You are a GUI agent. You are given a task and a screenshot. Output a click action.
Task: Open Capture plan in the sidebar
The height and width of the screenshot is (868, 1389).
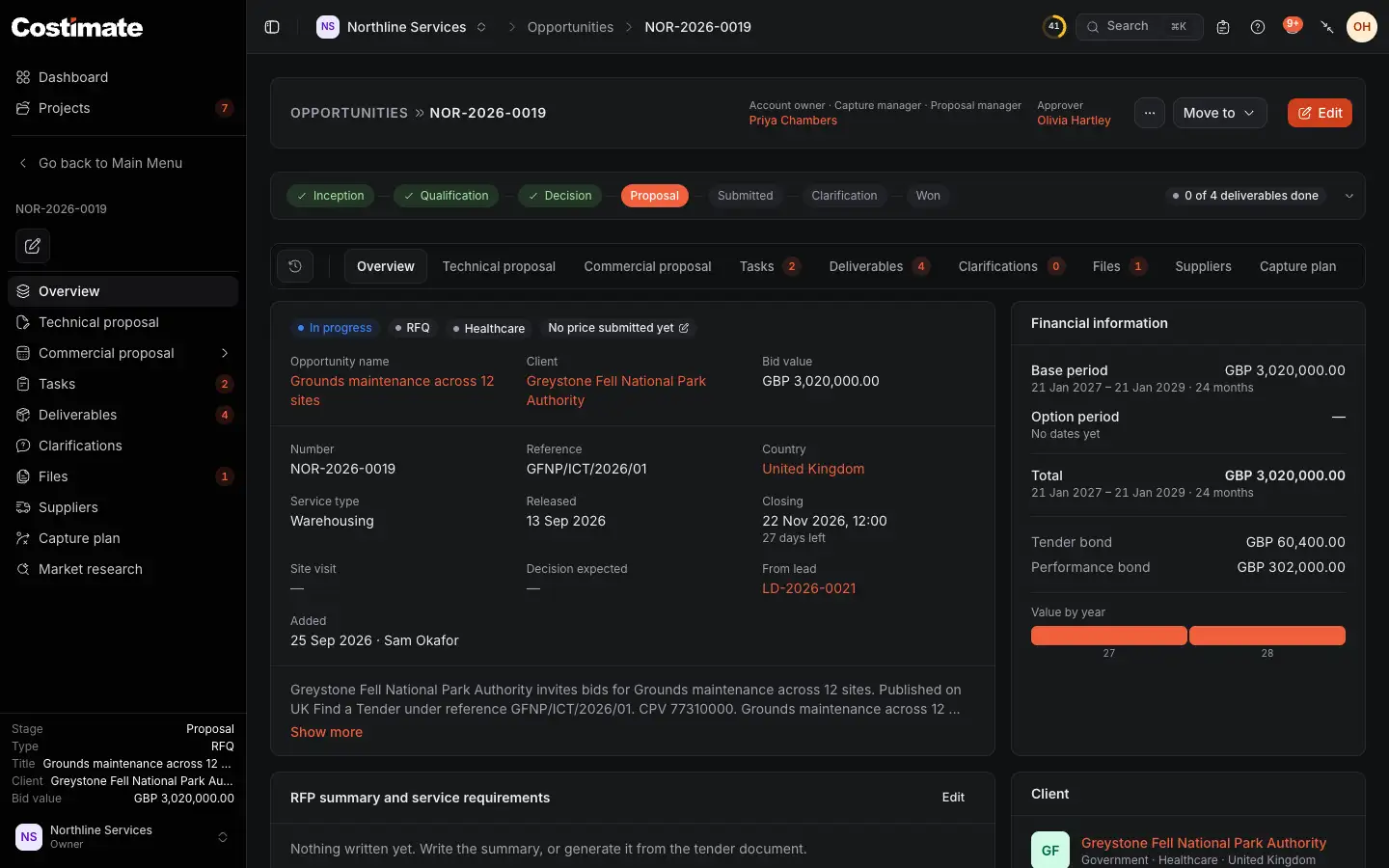pyautogui.click(x=123, y=538)
